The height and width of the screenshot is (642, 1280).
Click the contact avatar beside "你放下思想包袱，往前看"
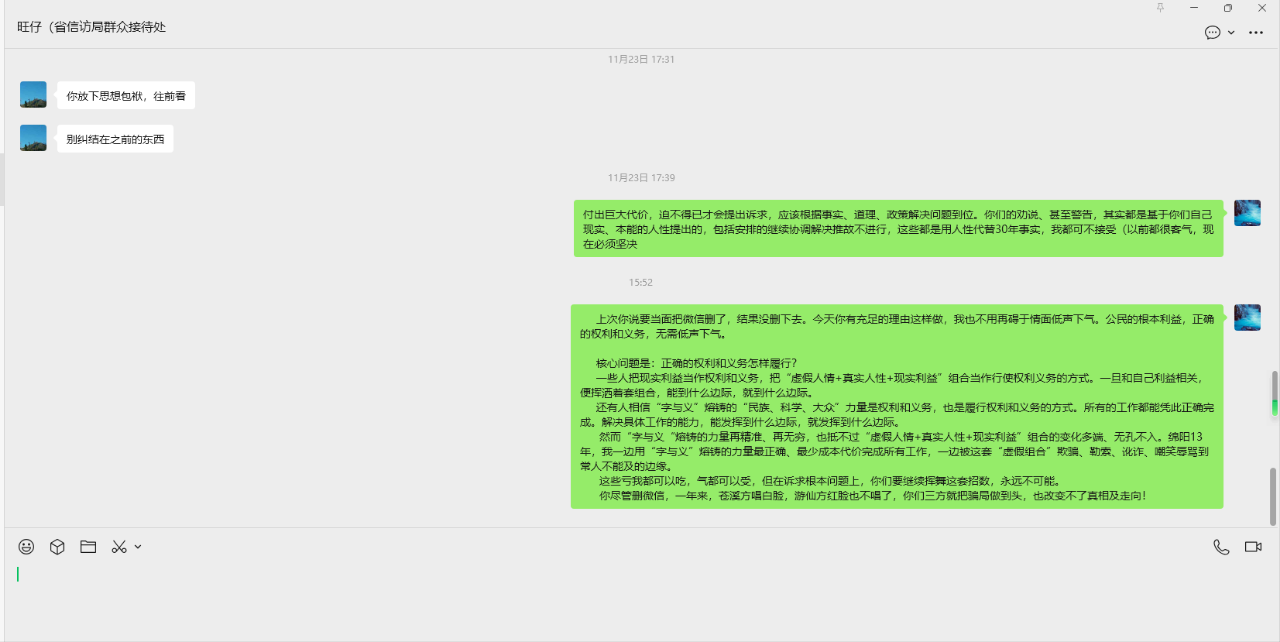pos(33,93)
